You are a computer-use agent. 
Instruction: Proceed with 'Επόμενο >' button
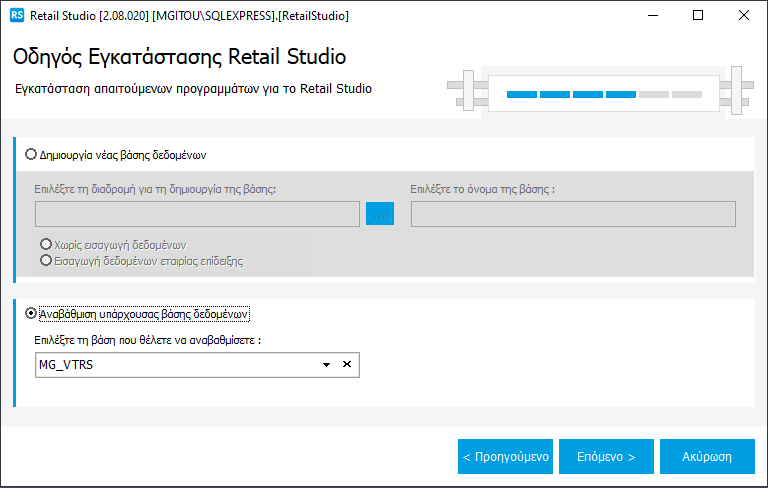pyautogui.click(x=606, y=456)
